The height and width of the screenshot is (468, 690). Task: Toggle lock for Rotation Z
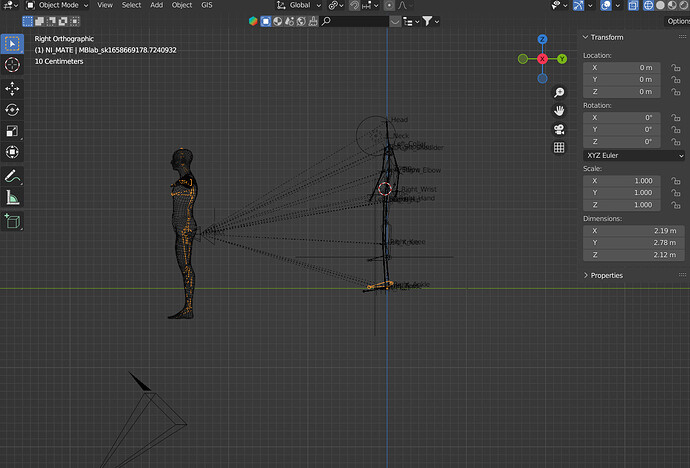pos(675,142)
